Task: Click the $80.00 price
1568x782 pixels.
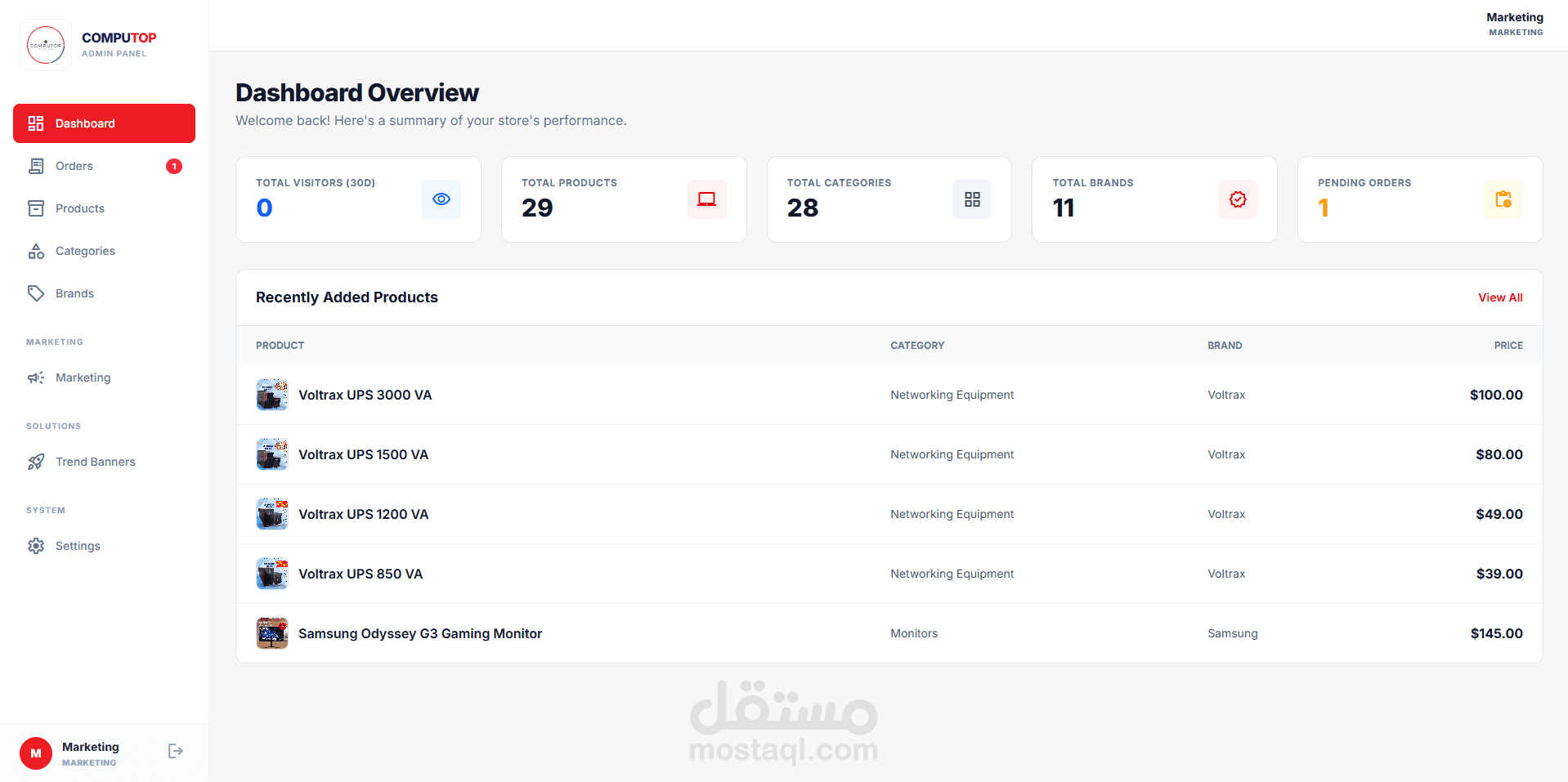Action: 1499,454
